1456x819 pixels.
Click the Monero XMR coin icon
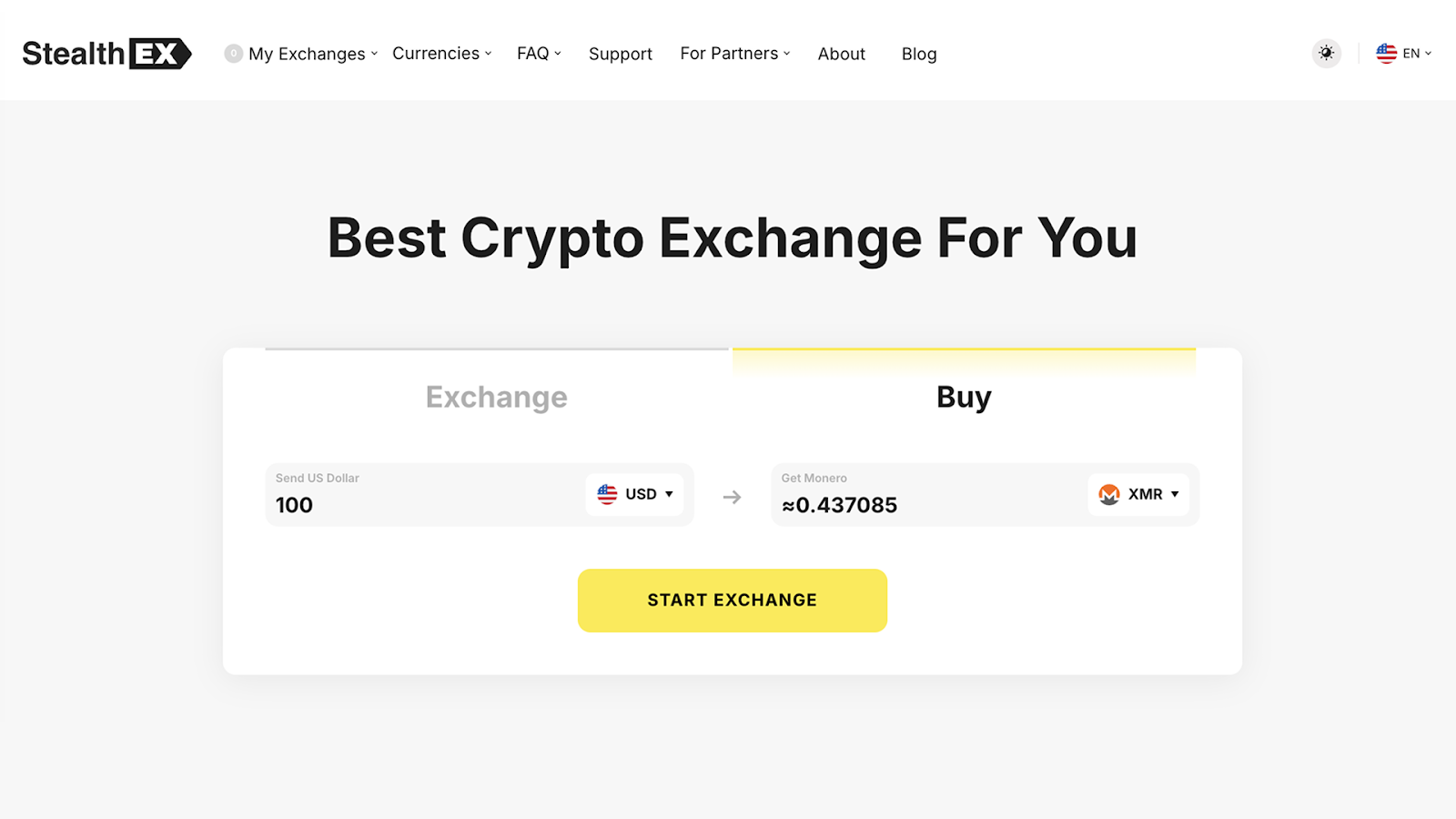[1108, 494]
